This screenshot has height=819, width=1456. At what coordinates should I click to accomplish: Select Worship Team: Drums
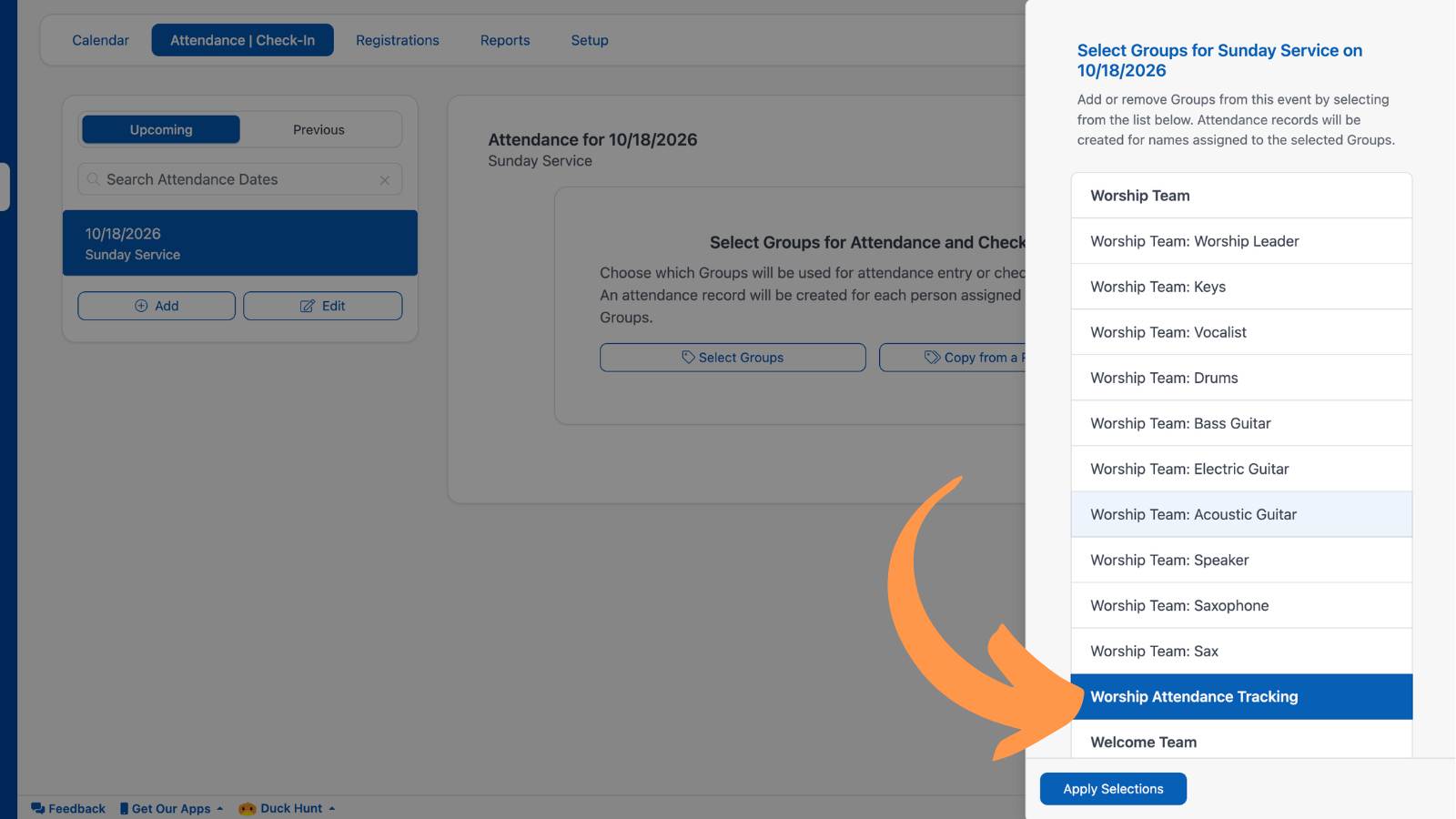pos(1241,378)
